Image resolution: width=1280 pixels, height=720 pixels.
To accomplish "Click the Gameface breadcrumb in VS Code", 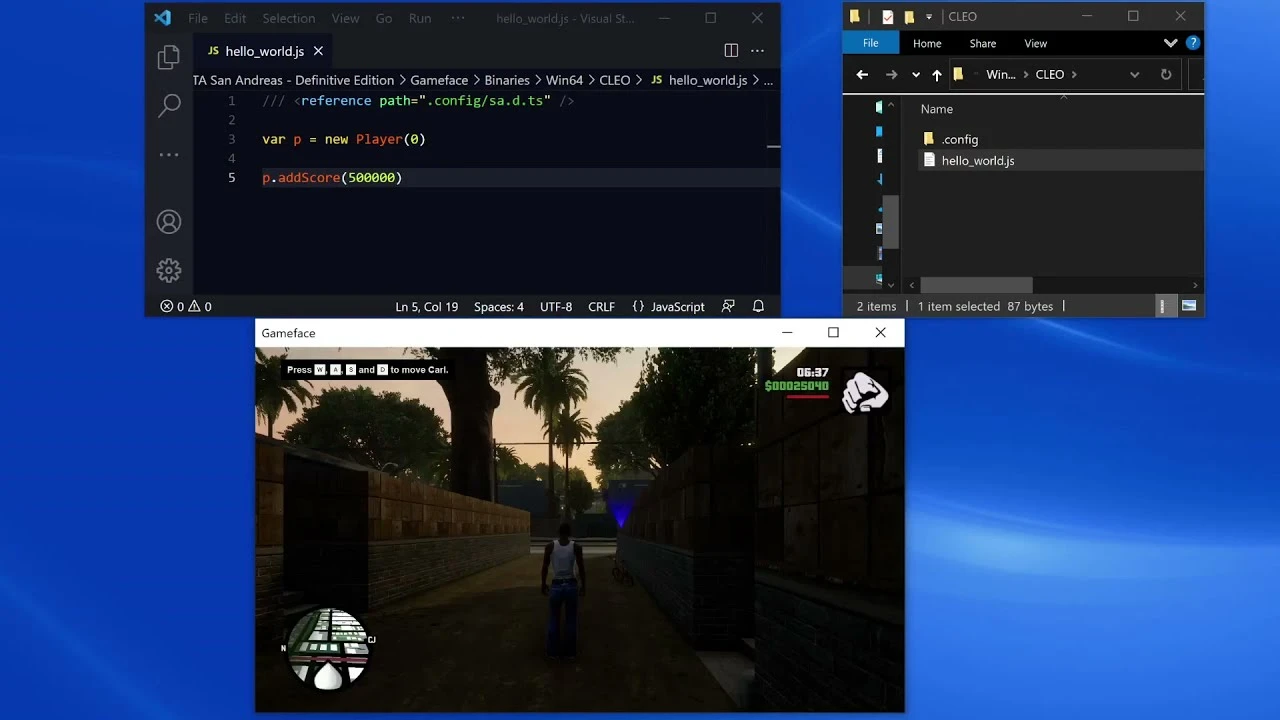I will [x=439, y=80].
